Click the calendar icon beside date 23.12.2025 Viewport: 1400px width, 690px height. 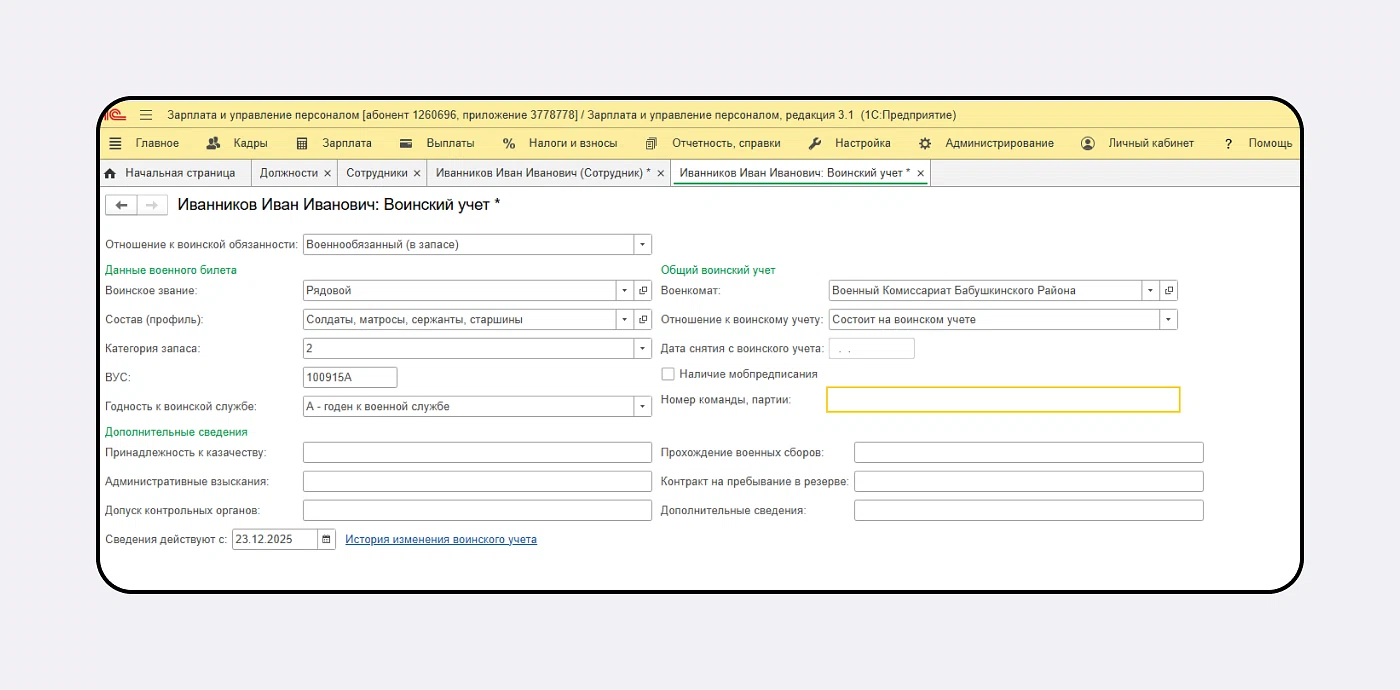[x=326, y=540]
